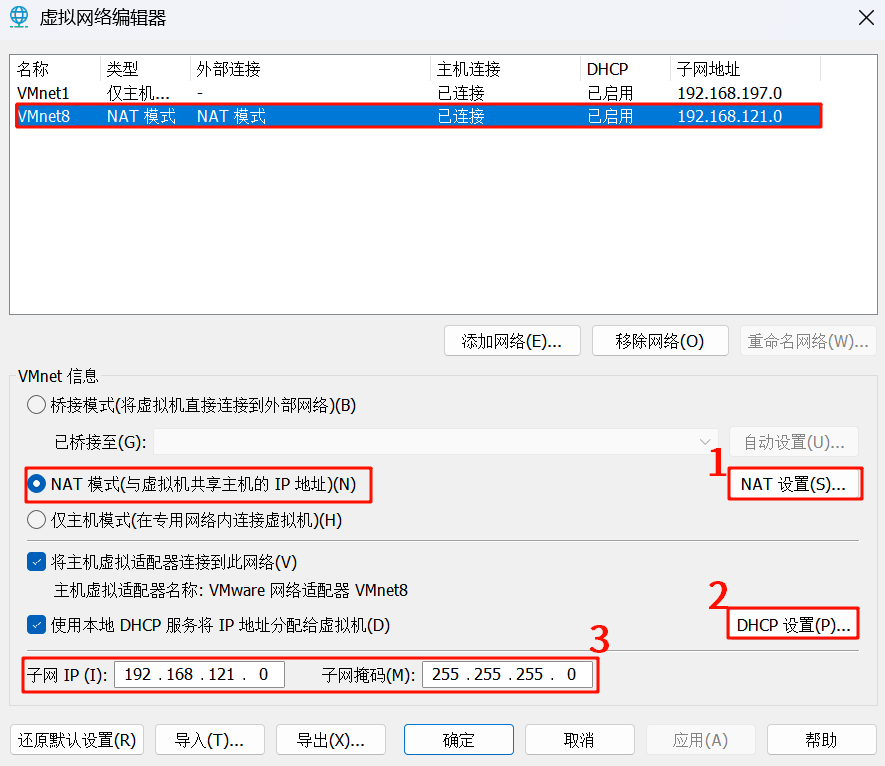This screenshot has height=766, width=885.
Task: Click the 导出(X)... button
Action: point(331,739)
